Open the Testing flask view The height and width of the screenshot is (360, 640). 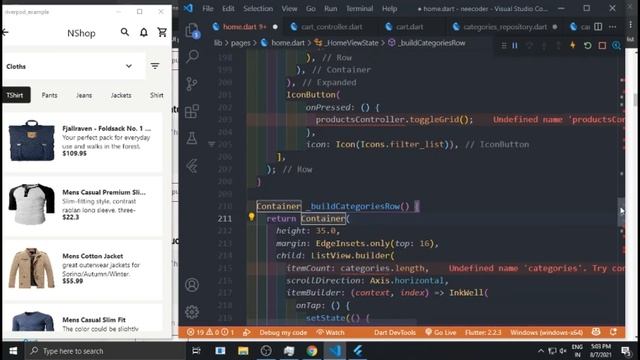(192, 138)
